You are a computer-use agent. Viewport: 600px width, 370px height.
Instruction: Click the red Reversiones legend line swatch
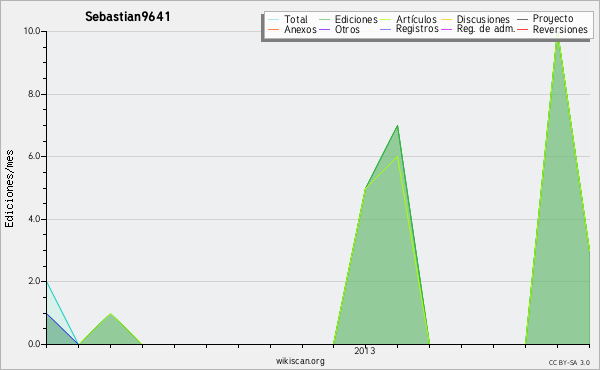[x=523, y=29]
